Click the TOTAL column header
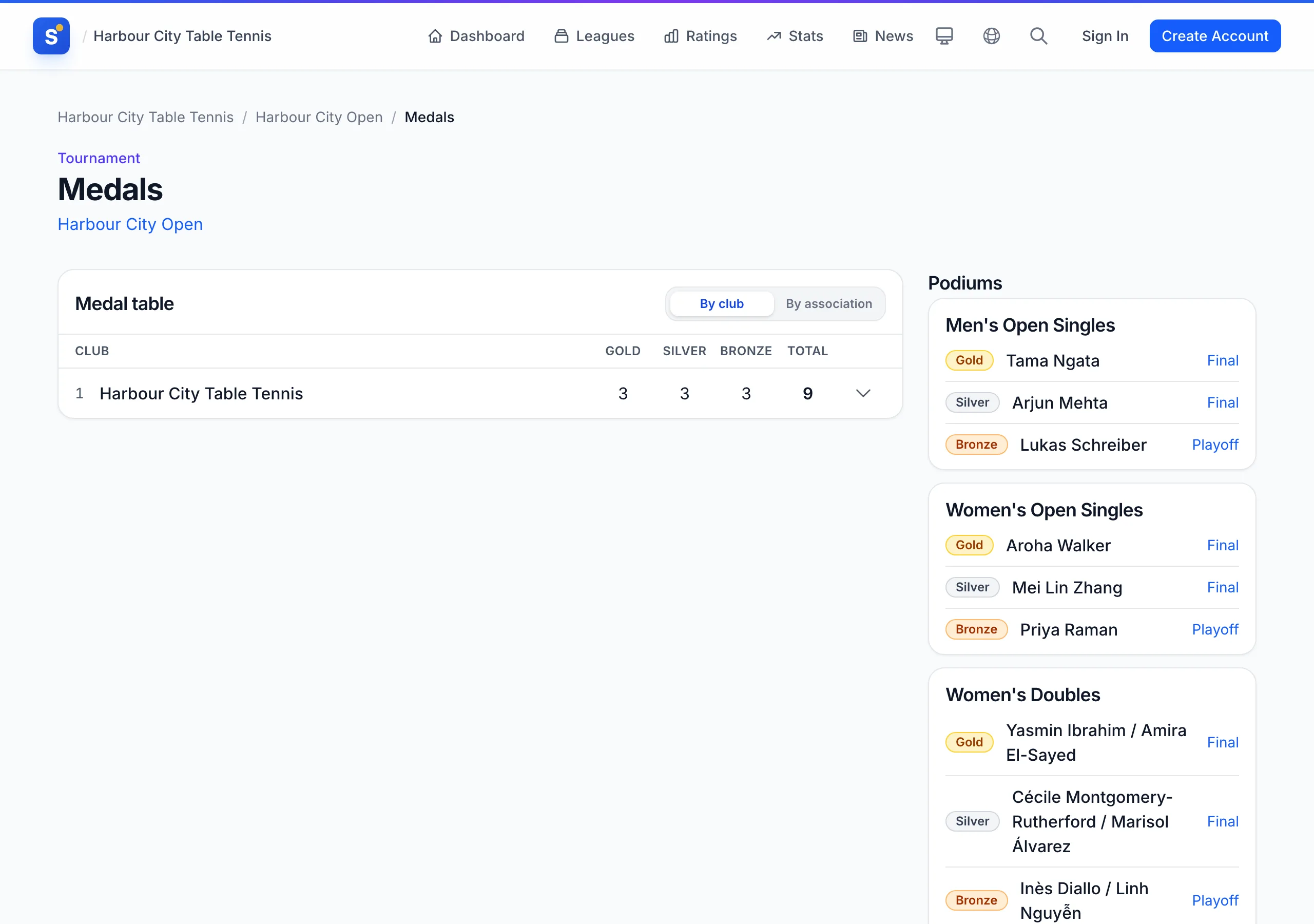1314x924 pixels. 807,351
